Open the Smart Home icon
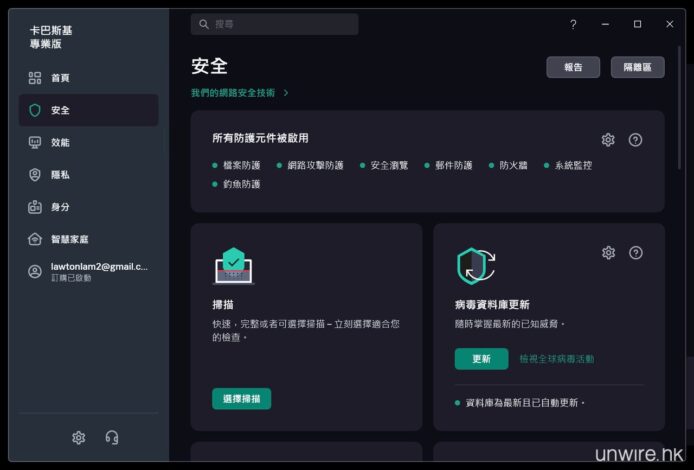694x470 pixels. (35, 239)
